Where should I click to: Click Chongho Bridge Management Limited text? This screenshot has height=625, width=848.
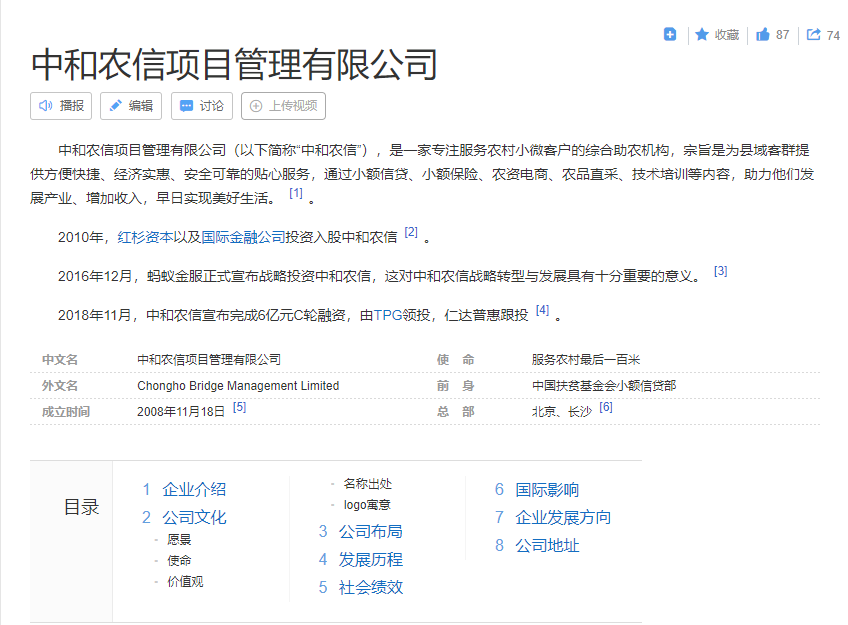coord(238,386)
